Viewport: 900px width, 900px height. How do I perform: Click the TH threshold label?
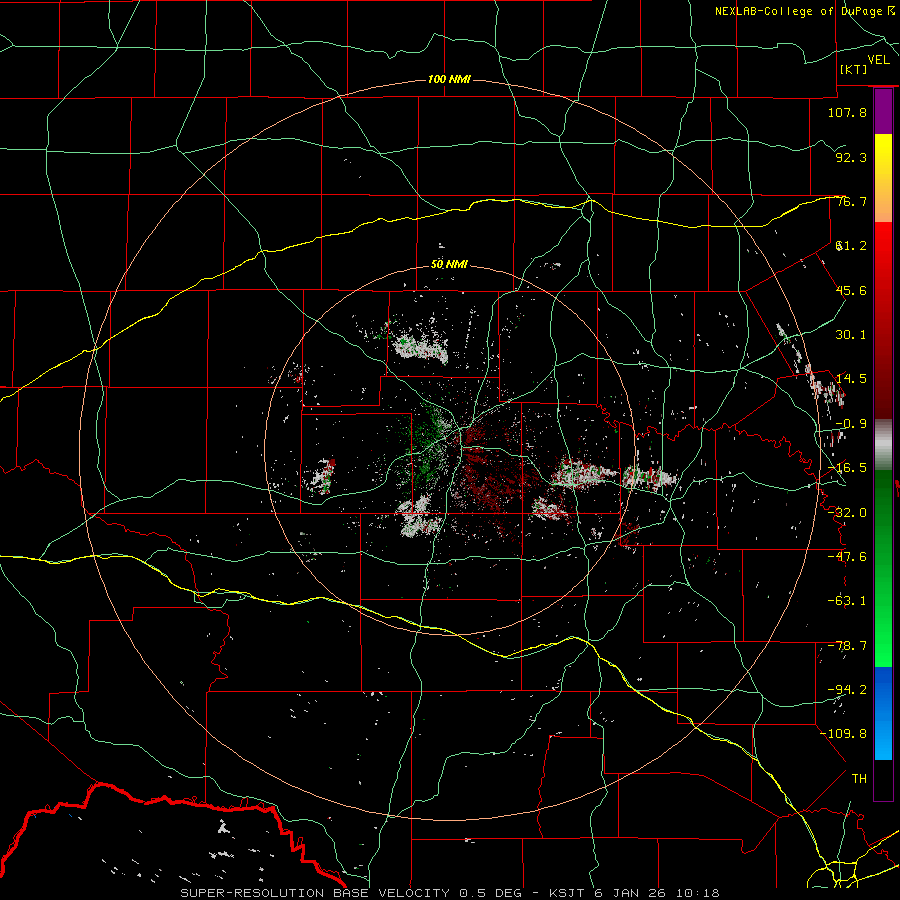click(x=859, y=779)
